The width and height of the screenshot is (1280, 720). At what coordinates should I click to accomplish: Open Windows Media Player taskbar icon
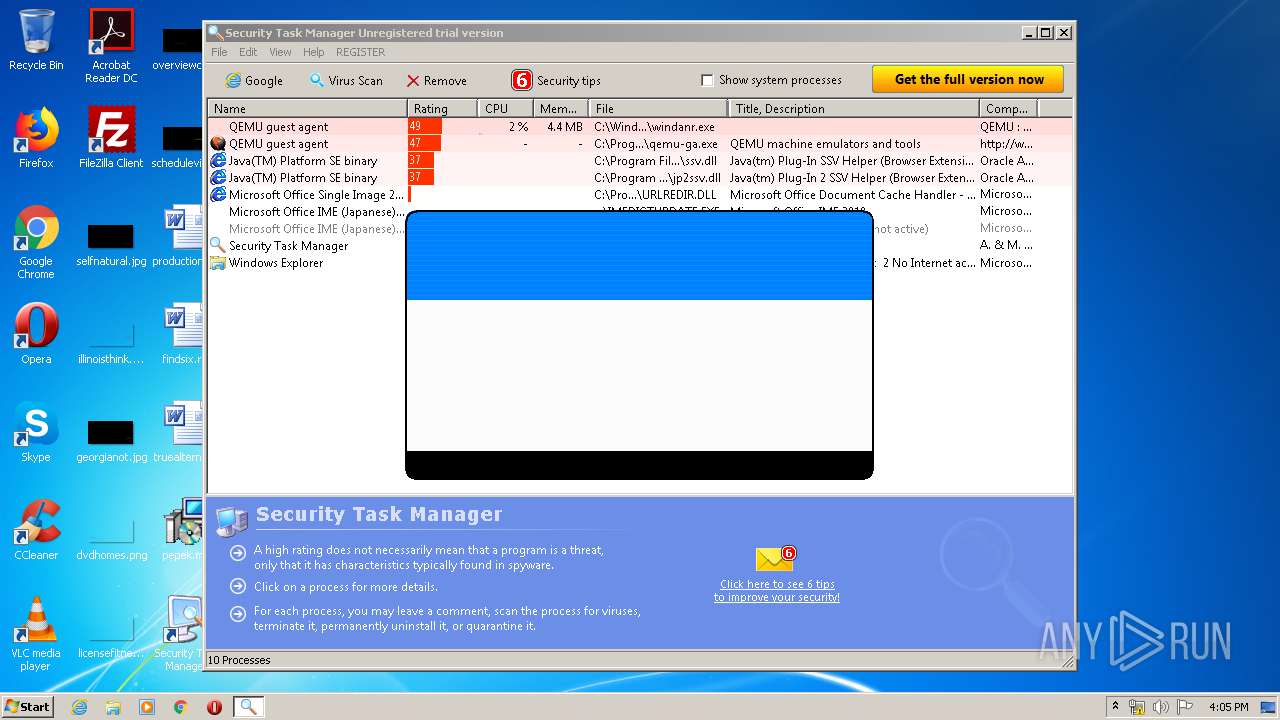click(x=147, y=707)
